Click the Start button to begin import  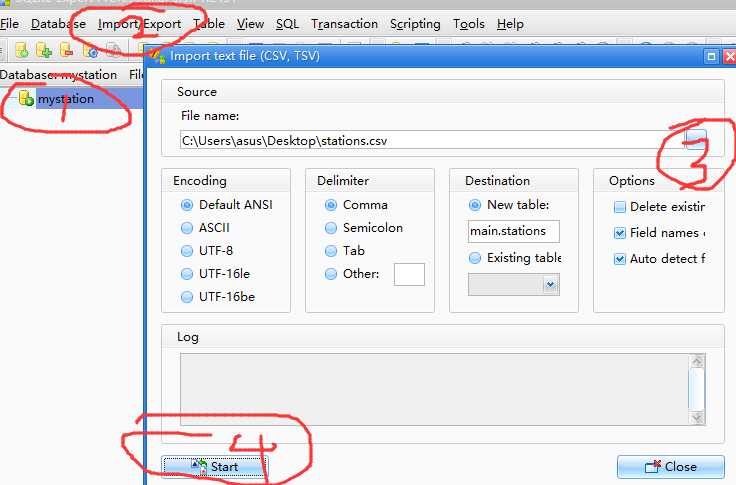[215, 467]
